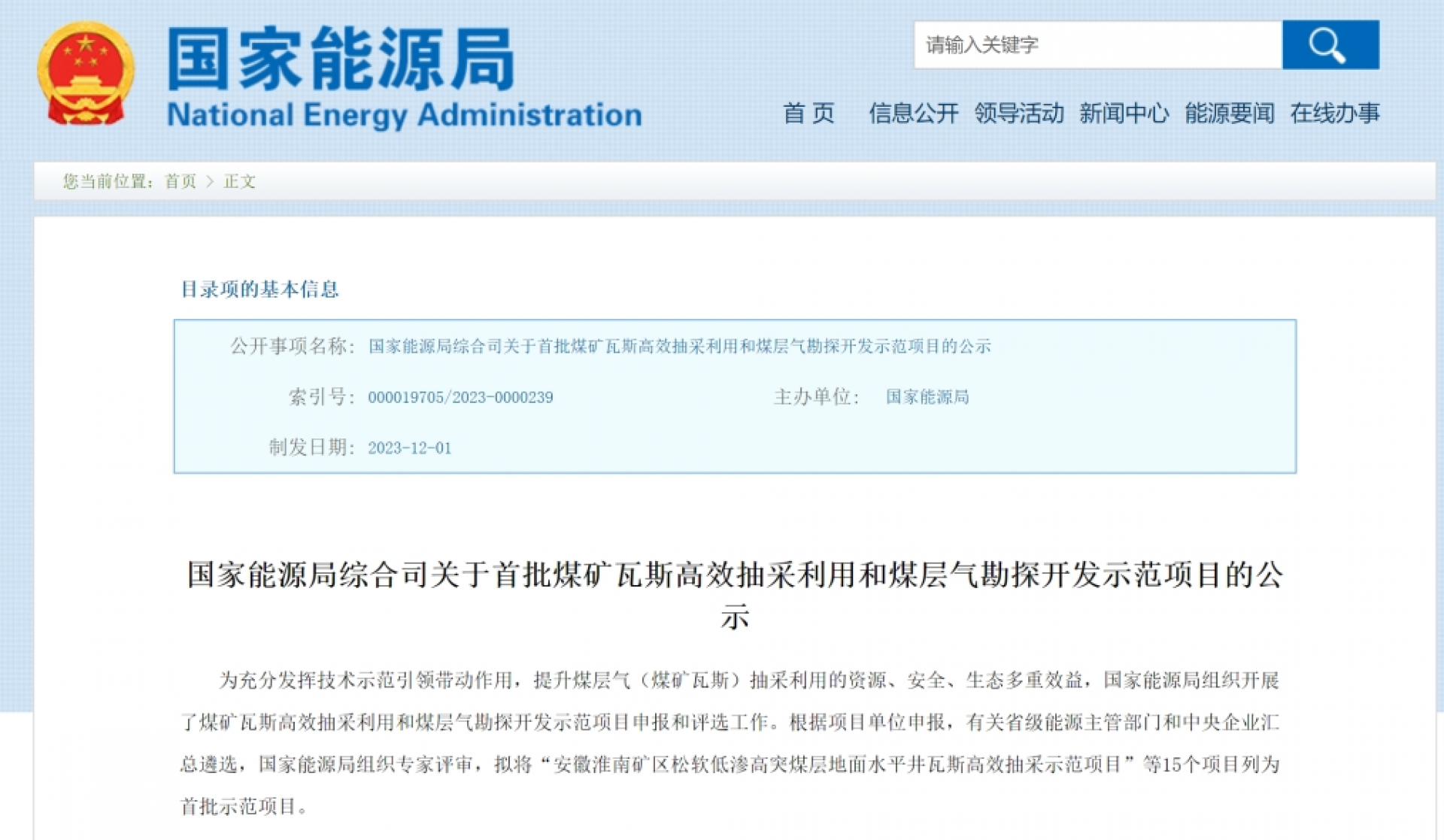Focus the 请输入关键字 search field
Viewport: 1444px width, 840px height.
click(1097, 45)
